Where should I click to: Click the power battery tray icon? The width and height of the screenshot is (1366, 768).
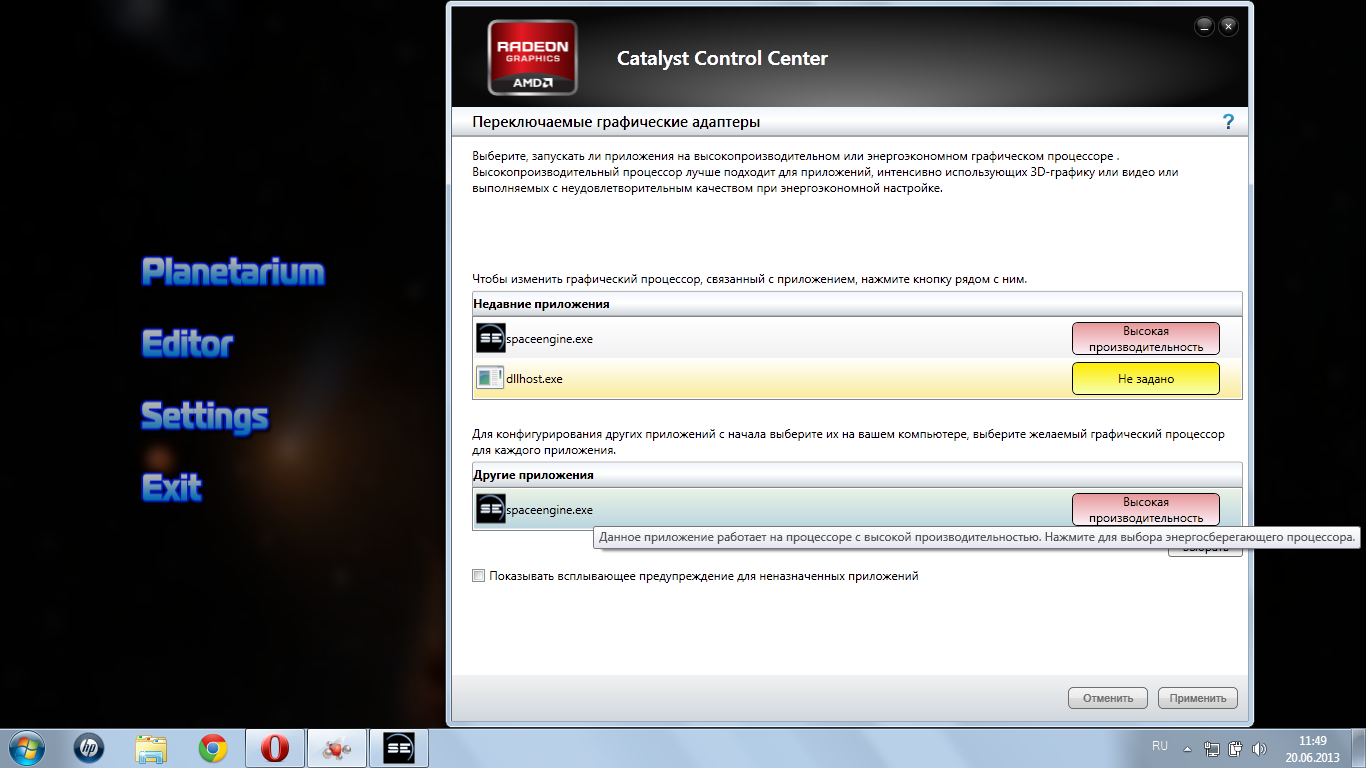point(1236,748)
